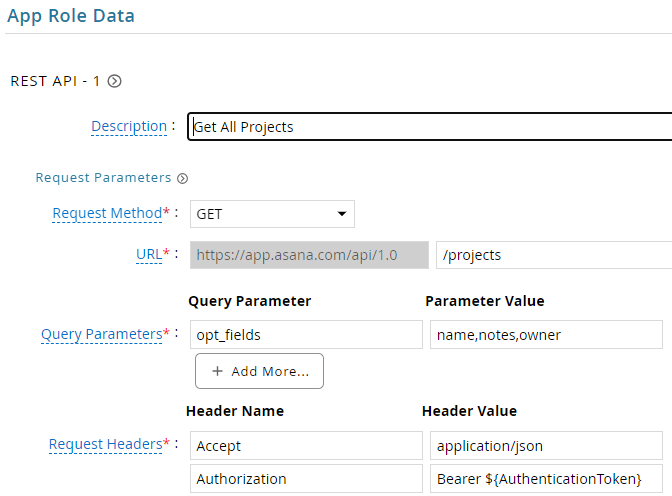Viewport: 672px width, 496px height.
Task: Click the Bearer ${AuthenticationToken} value field
Action: coord(546,479)
